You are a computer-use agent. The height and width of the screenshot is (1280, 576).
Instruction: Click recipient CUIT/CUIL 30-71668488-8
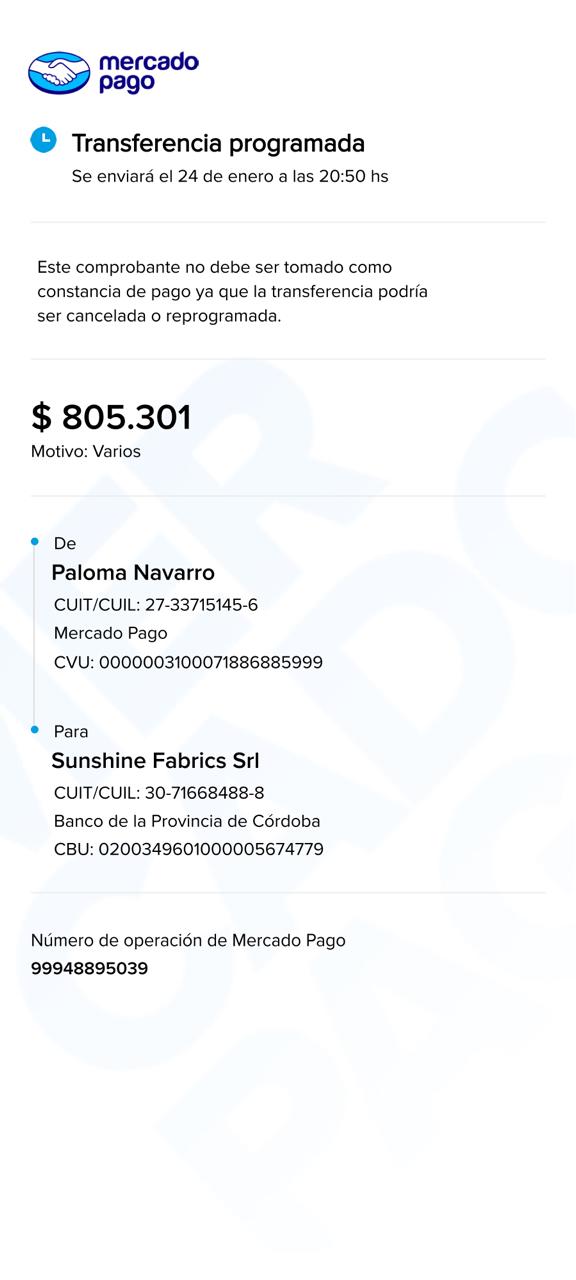click(159, 793)
